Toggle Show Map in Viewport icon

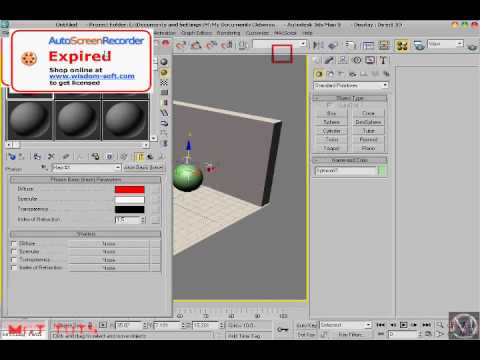(123, 156)
